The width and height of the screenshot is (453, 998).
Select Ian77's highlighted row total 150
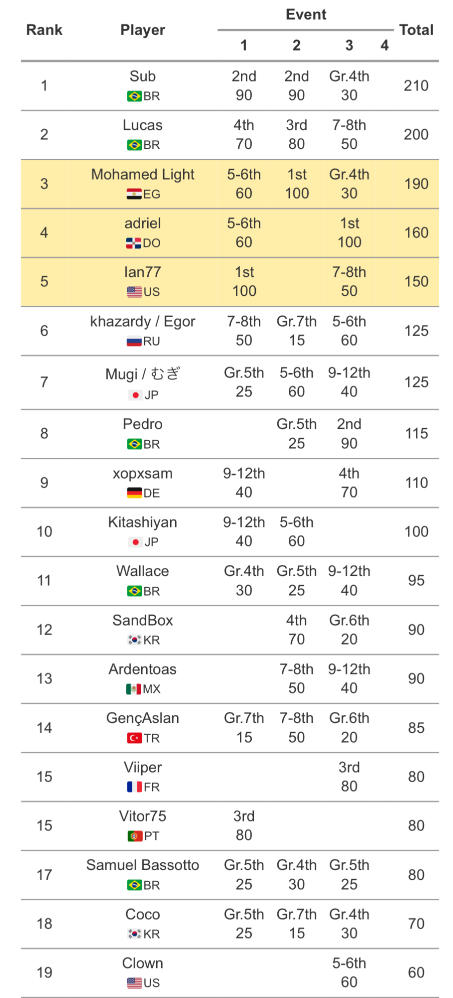tap(416, 281)
